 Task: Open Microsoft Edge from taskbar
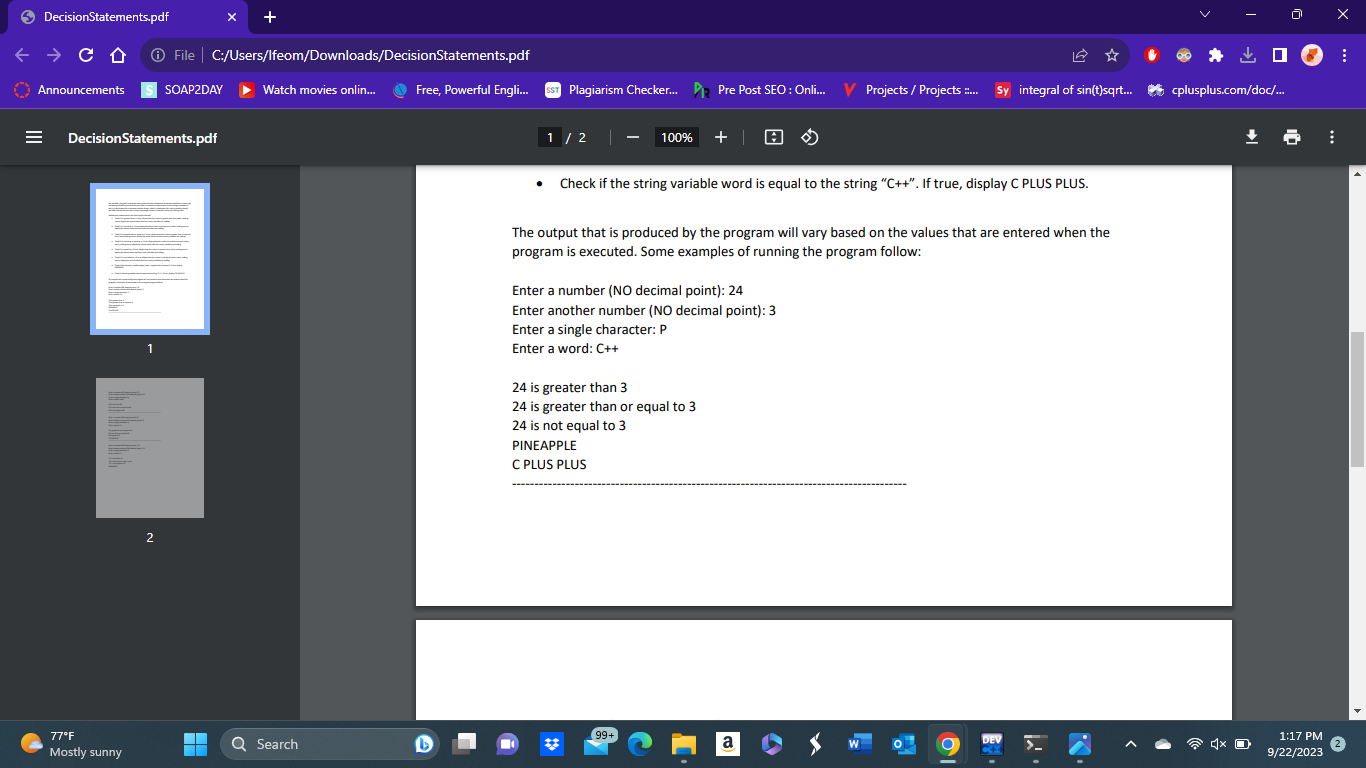click(x=639, y=744)
